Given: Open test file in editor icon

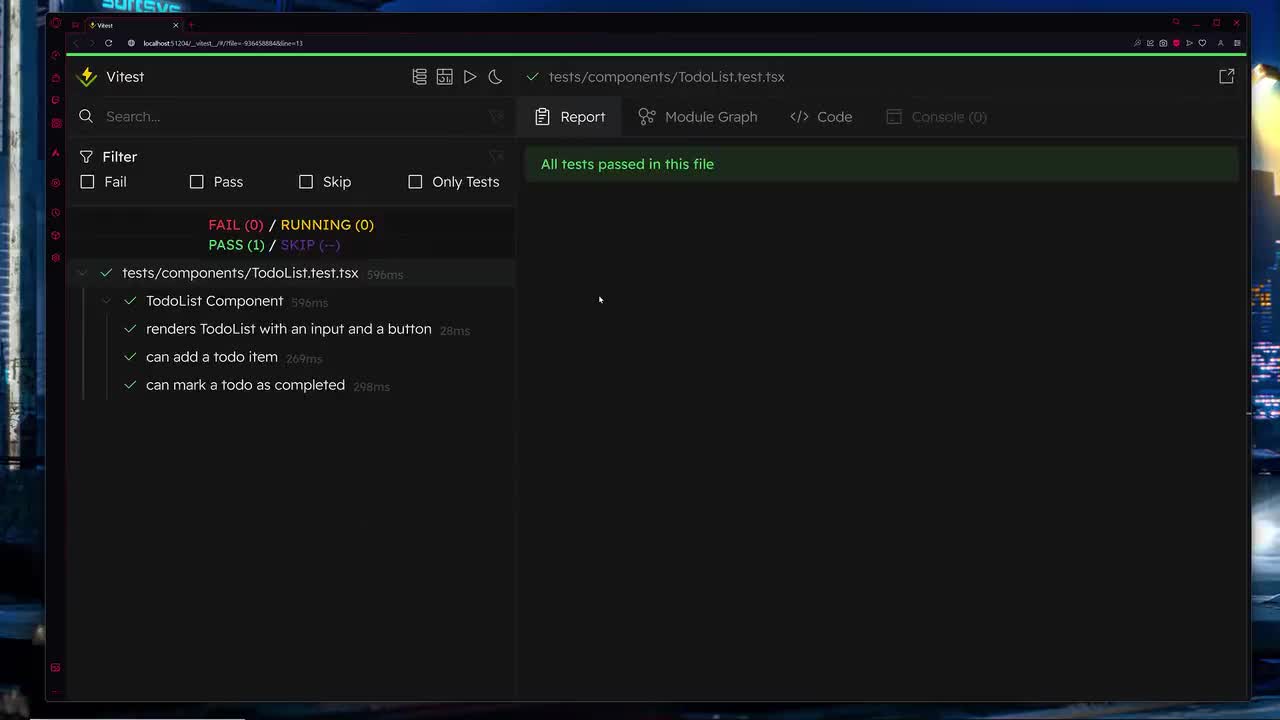Looking at the screenshot, I should click(1227, 77).
